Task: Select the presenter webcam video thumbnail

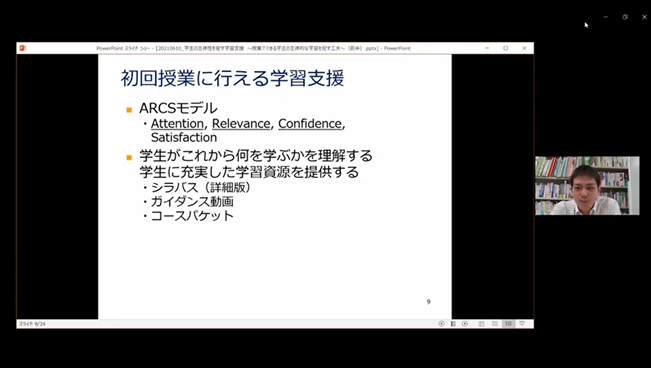Action: tap(587, 186)
